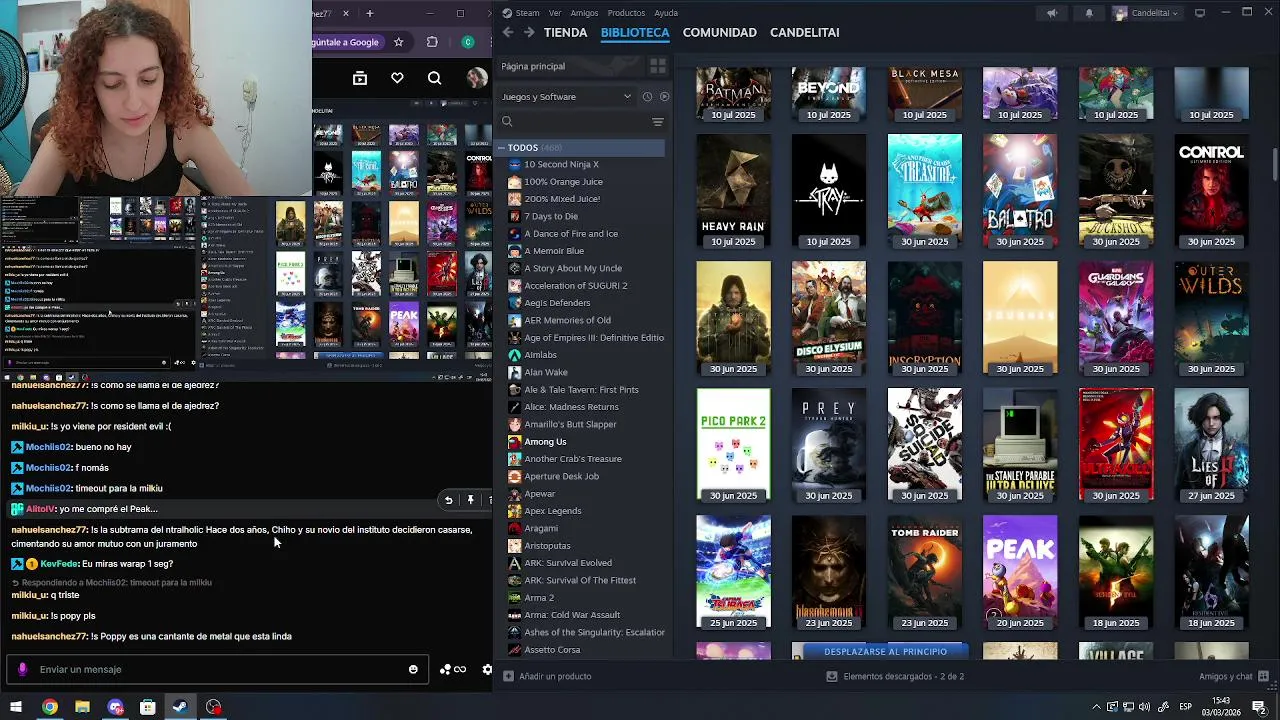
Task: Open Elementos descargados status
Action: pyautogui.click(x=895, y=677)
